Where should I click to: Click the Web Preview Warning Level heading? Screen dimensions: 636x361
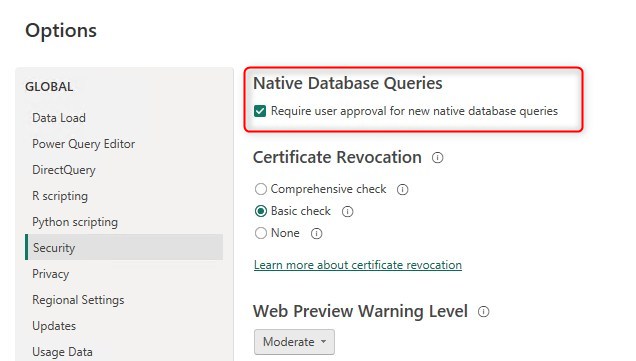pyautogui.click(x=360, y=311)
